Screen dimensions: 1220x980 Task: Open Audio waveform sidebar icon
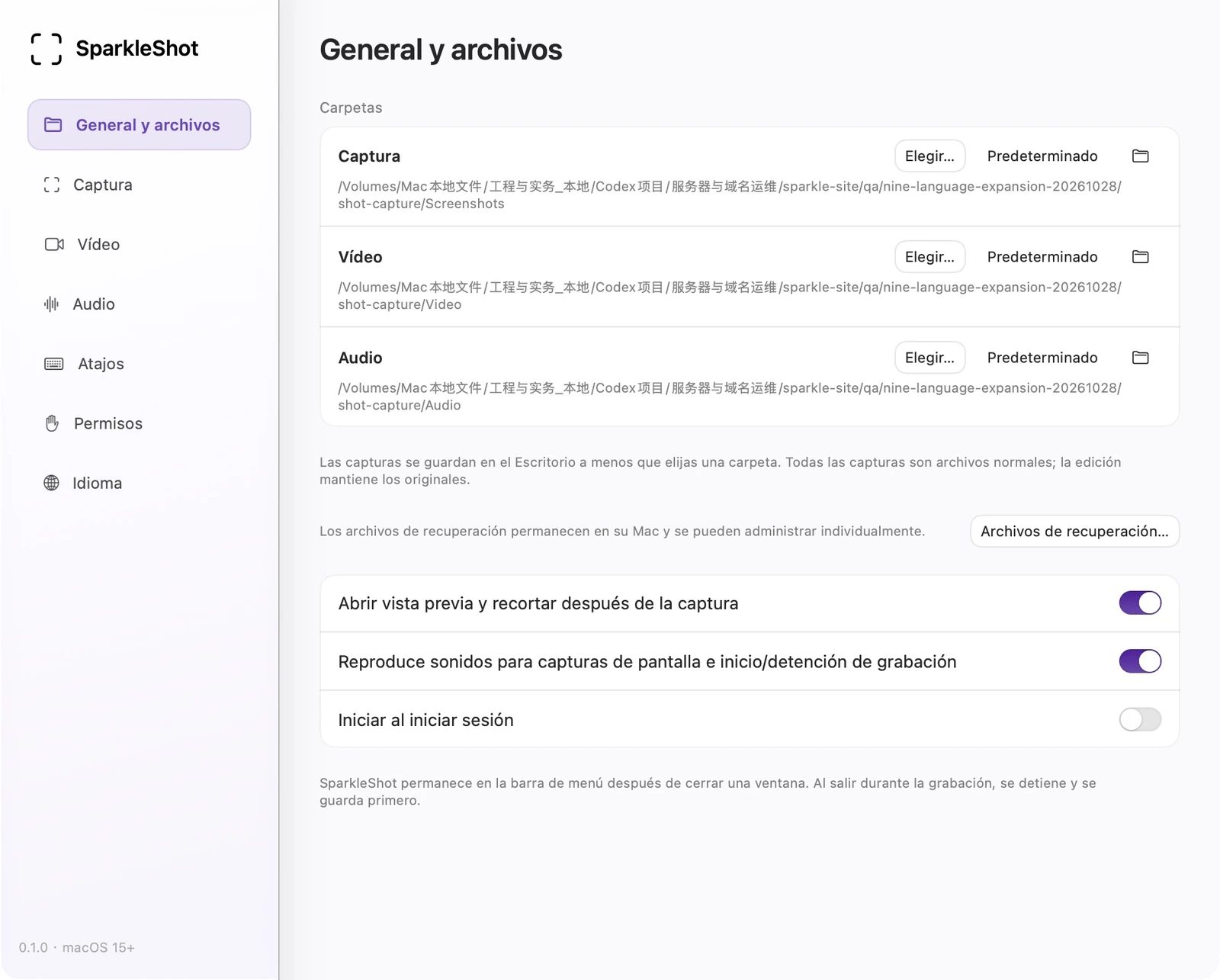point(51,304)
